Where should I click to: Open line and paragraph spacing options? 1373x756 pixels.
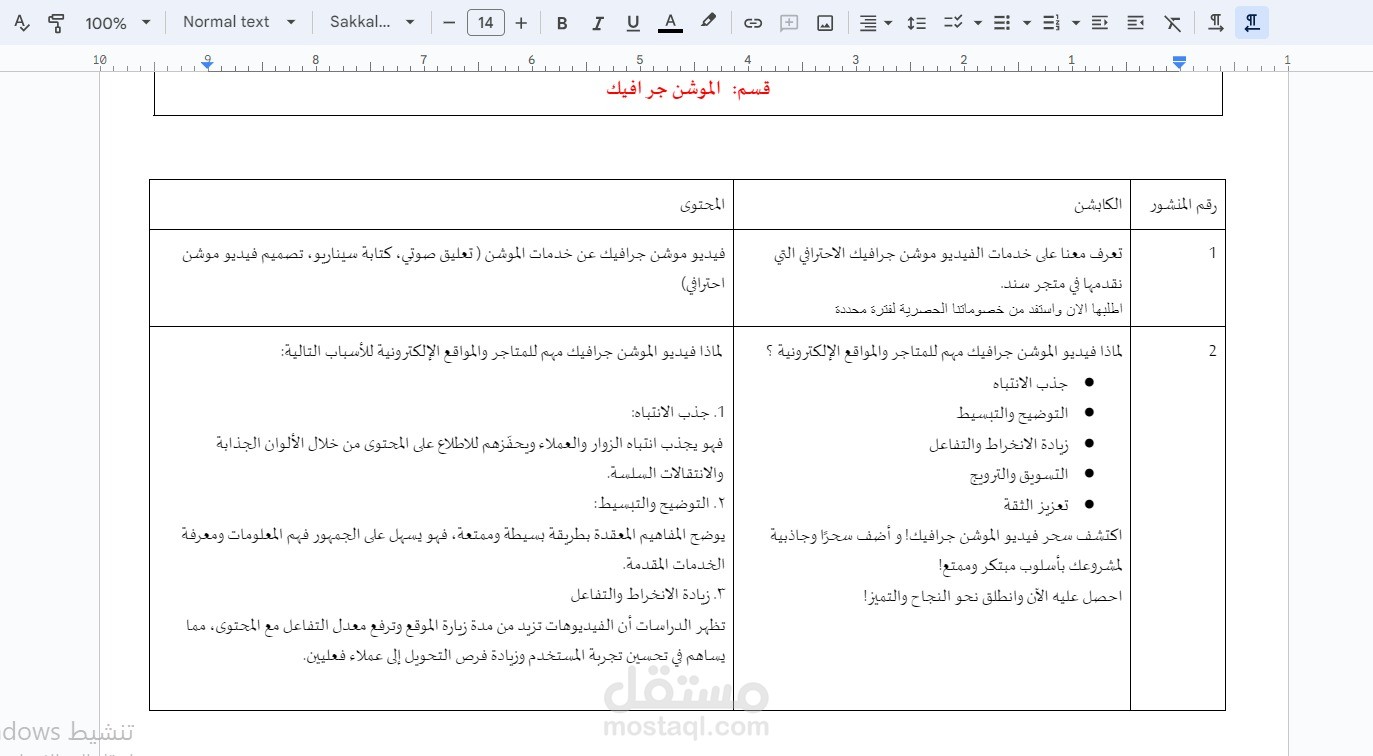click(916, 22)
